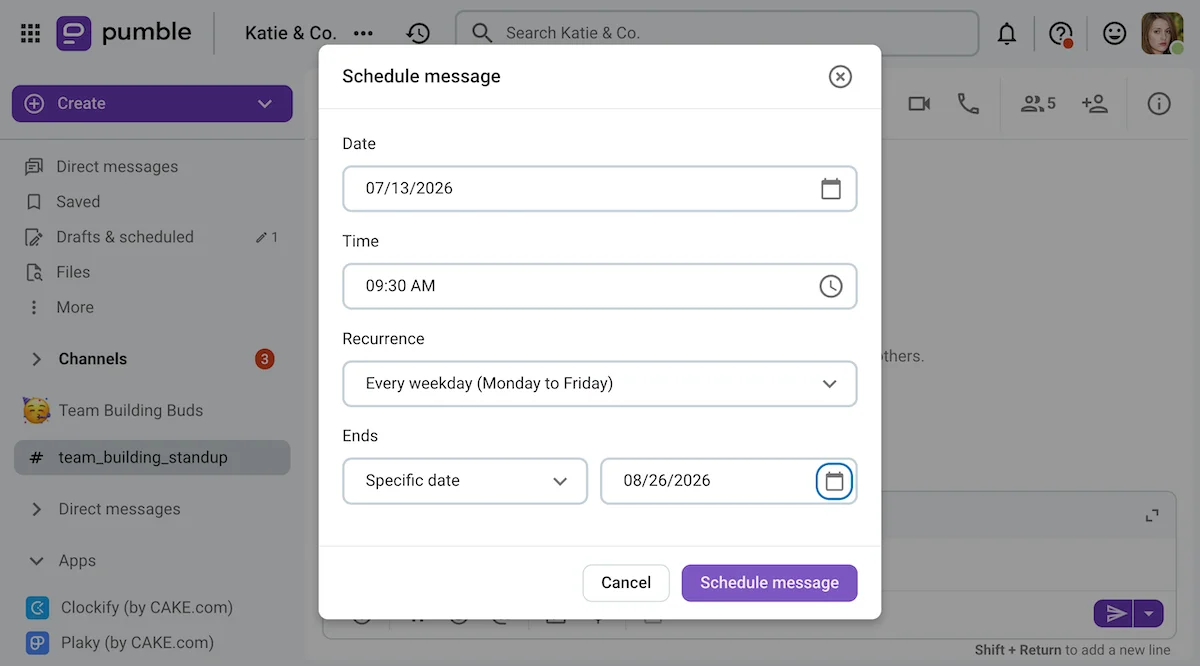The width and height of the screenshot is (1200, 666).
Task: Add people to the channel
Action: 1095,103
